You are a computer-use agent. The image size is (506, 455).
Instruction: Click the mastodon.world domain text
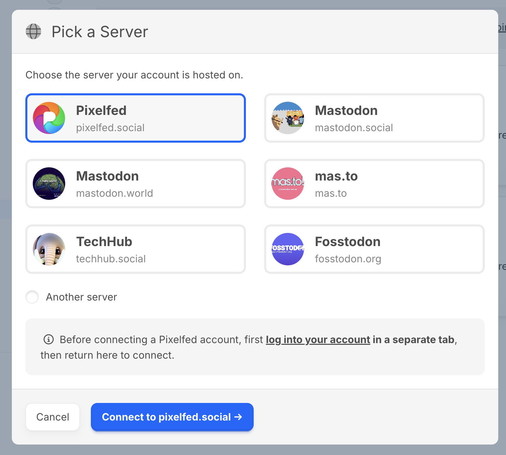[x=115, y=193]
